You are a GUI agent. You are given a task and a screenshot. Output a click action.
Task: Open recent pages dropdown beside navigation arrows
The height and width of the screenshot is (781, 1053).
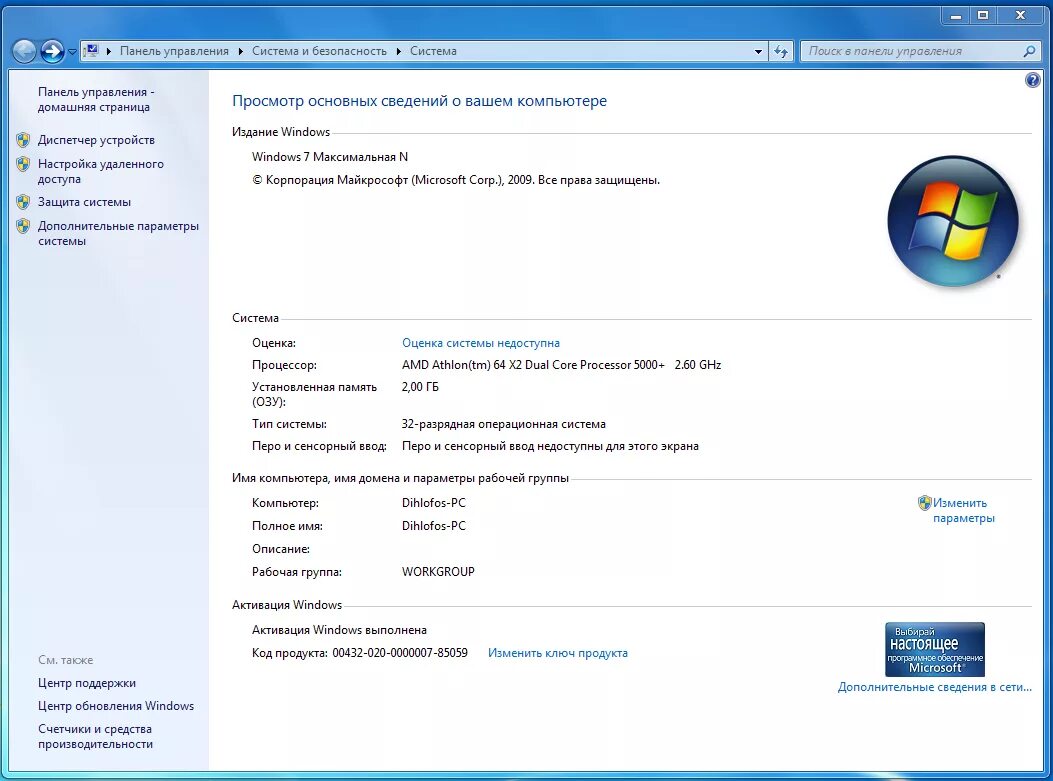[72, 52]
